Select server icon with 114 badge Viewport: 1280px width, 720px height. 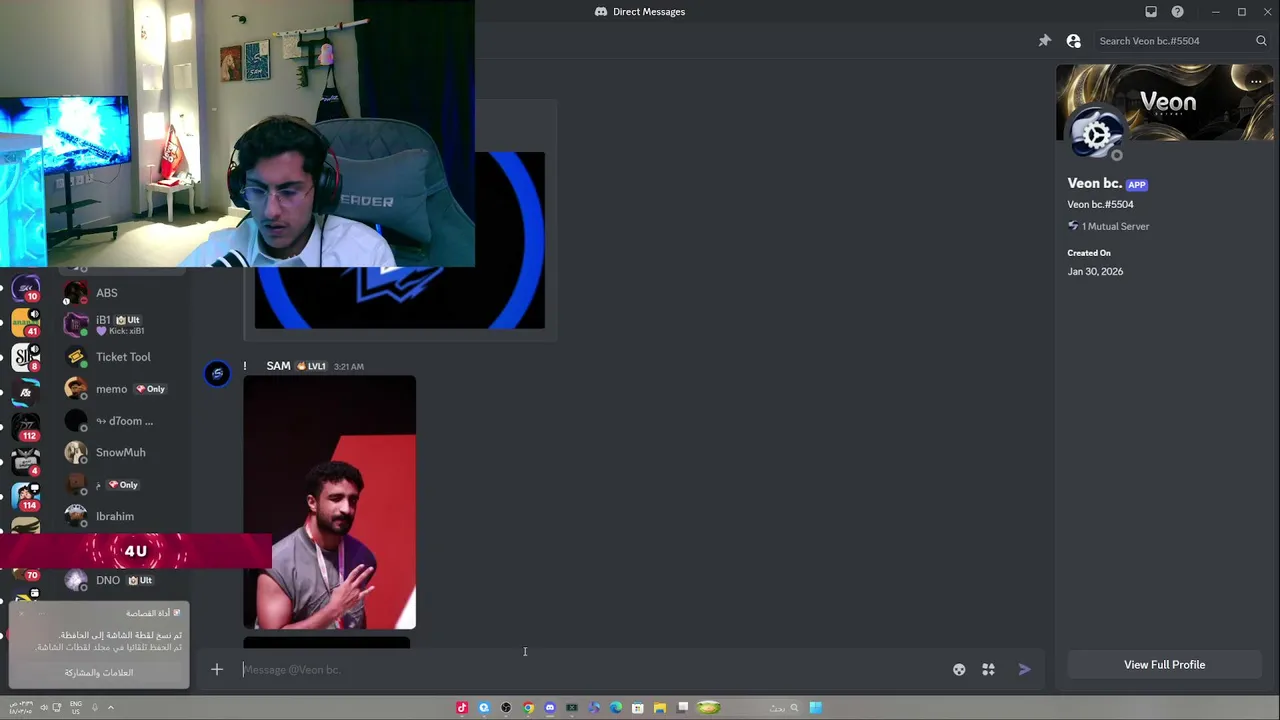[x=26, y=497]
